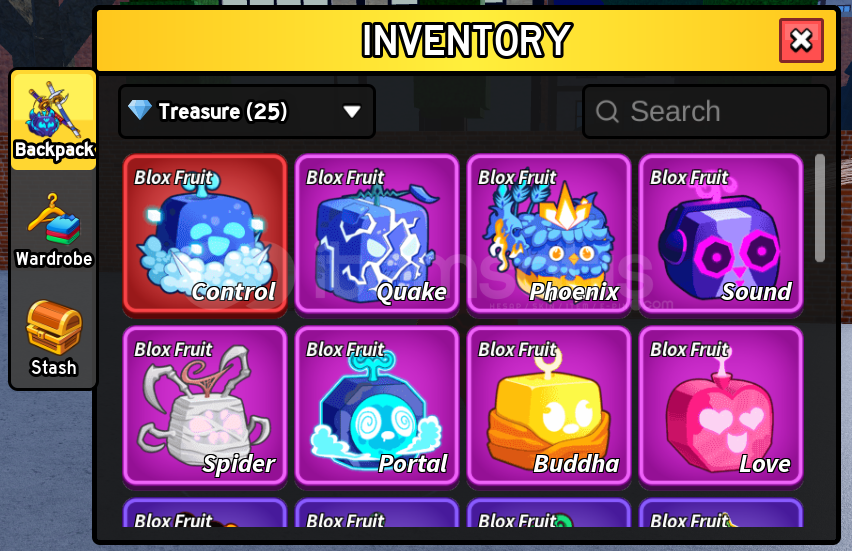Screen dimensions: 852x551
Task: Click the white dropdown arrow beside Treasure
Action: [352, 111]
